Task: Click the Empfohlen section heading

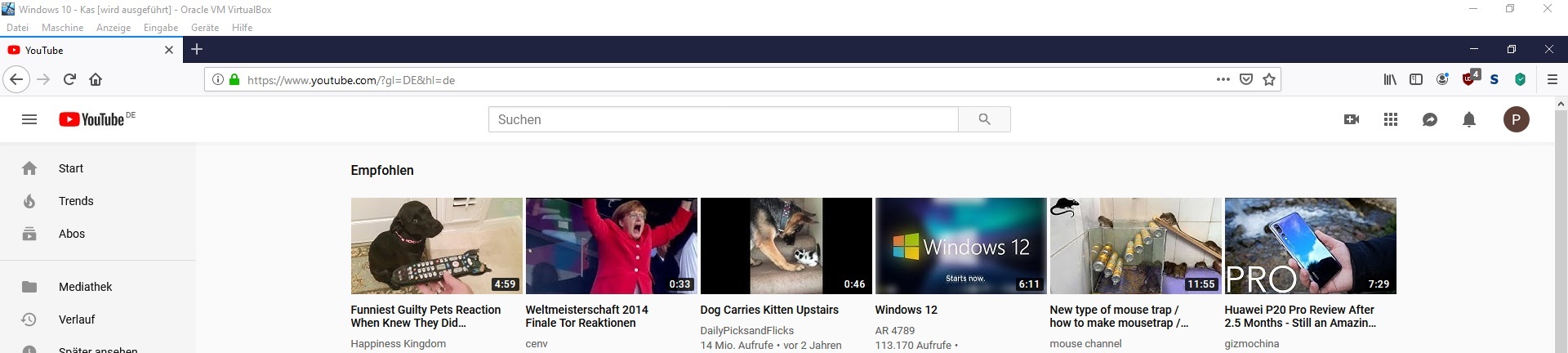Action: coord(382,170)
